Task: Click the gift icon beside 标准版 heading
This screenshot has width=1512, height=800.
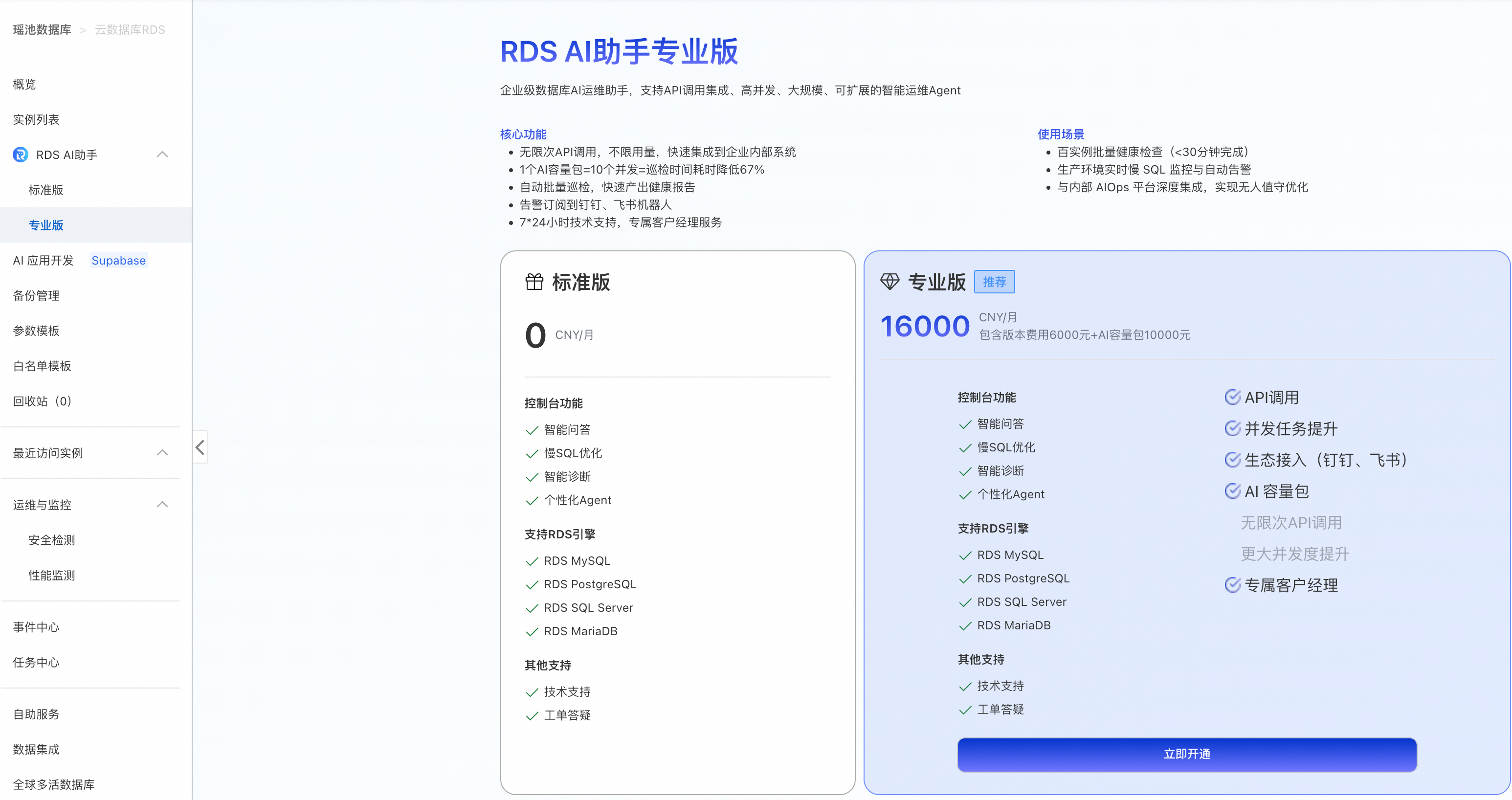Action: [x=534, y=282]
